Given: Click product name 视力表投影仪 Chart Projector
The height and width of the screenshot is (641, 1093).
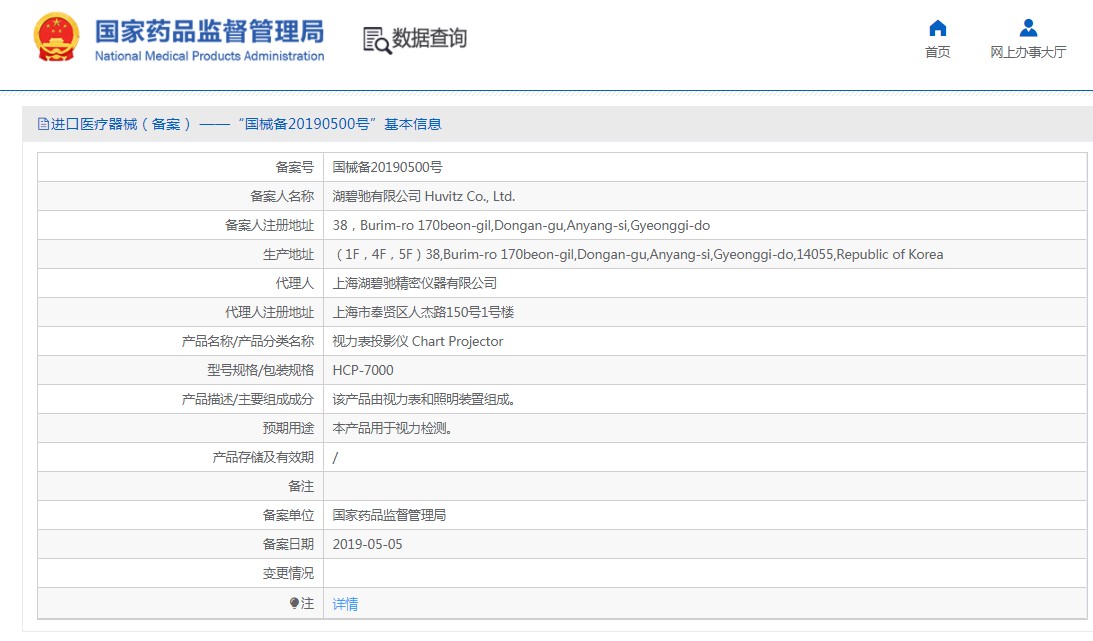Looking at the screenshot, I should click(418, 341).
